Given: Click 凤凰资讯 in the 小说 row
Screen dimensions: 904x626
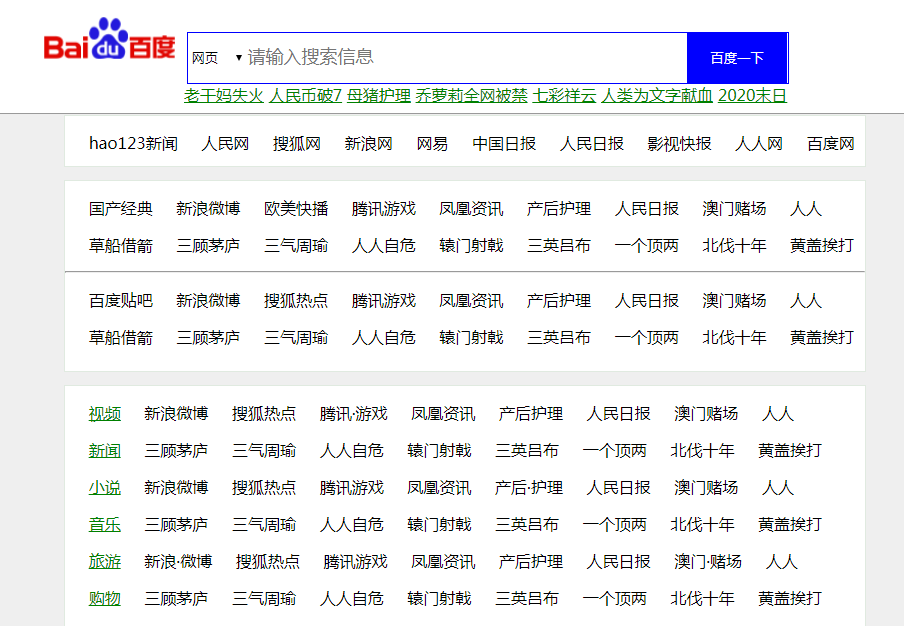Looking at the screenshot, I should click(439, 488).
